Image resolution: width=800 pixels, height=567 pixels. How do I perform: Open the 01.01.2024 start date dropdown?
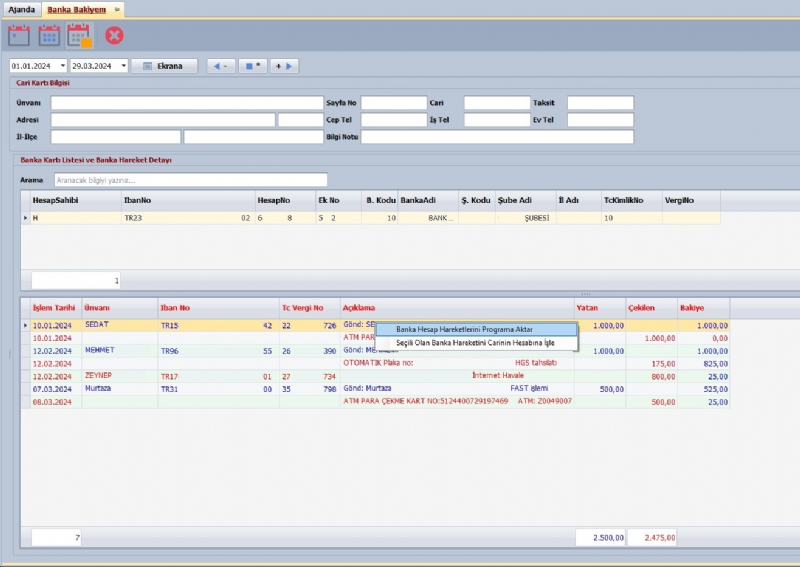63,66
